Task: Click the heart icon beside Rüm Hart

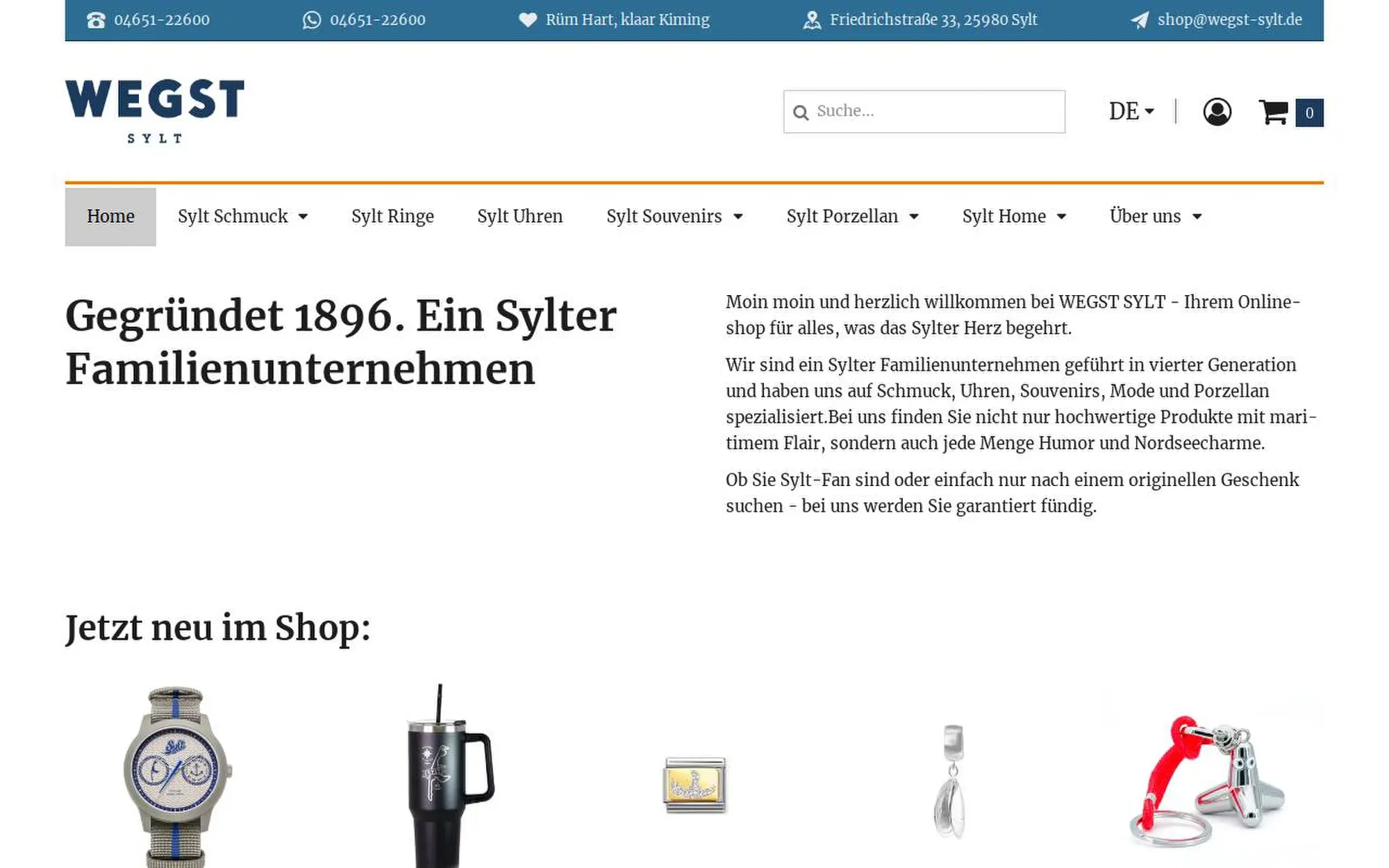Action: (528, 20)
